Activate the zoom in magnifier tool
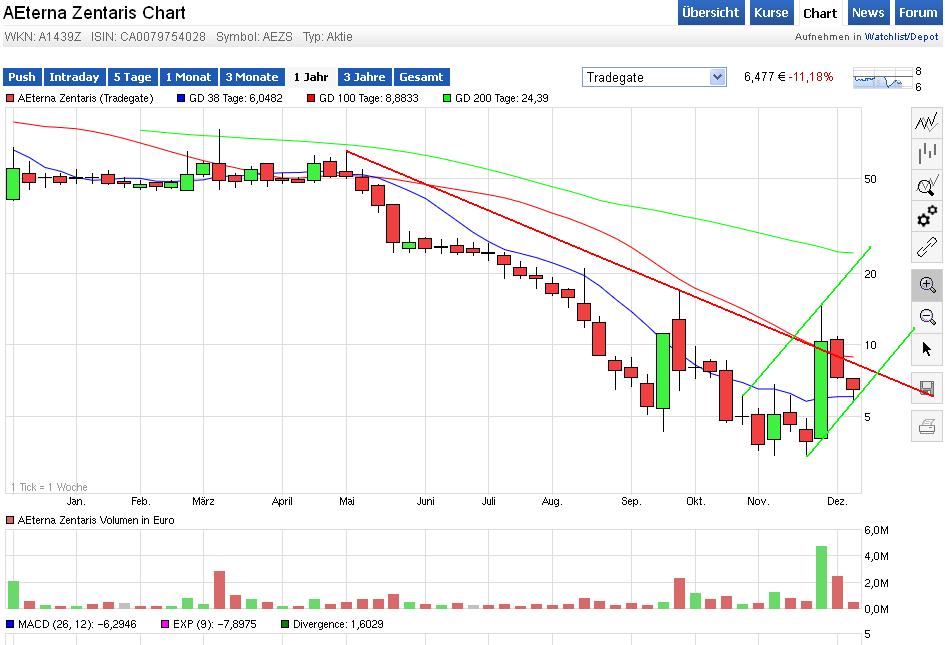The image size is (945, 645). (x=927, y=285)
